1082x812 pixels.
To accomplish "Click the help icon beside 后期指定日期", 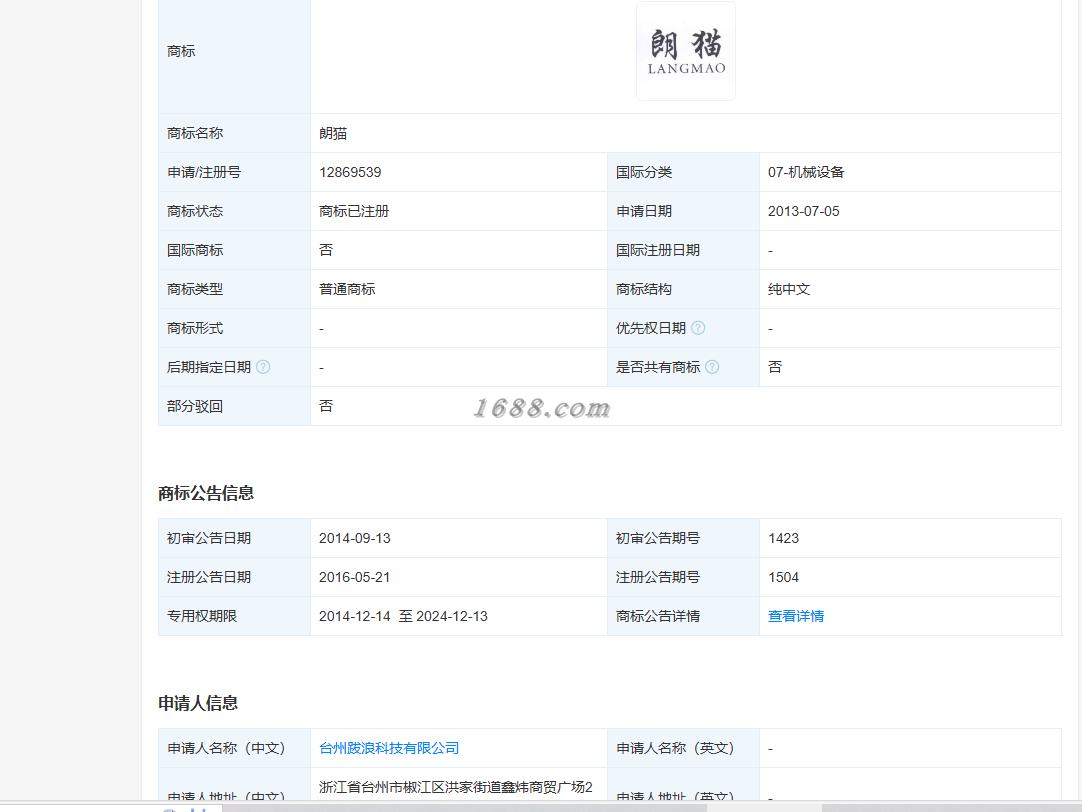I will click(263, 367).
